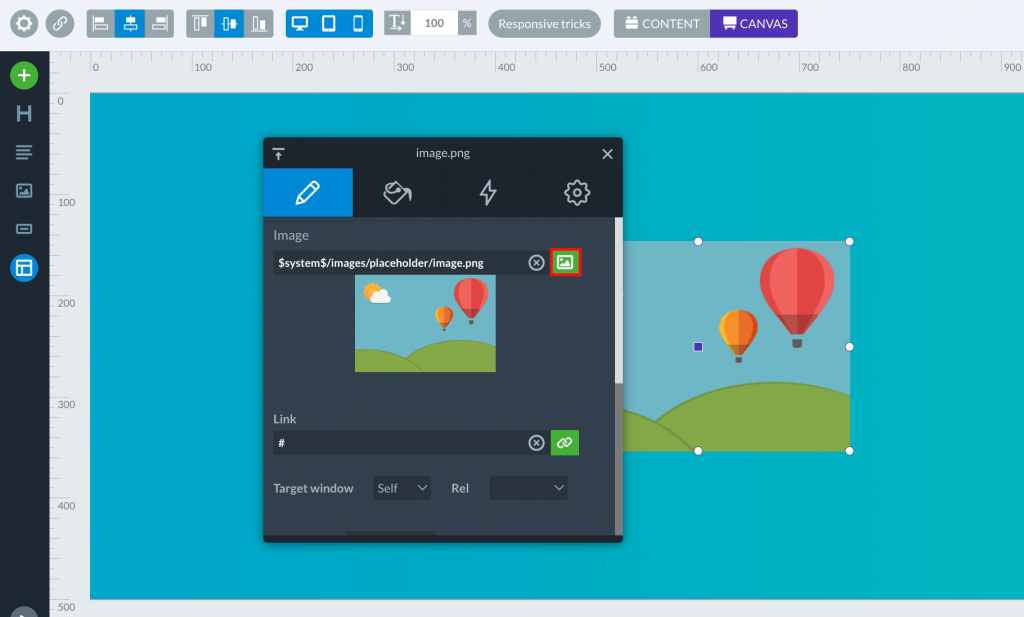Viewport: 1024px width, 617px height.
Task: Switch to desktop device view
Action: pos(300,24)
